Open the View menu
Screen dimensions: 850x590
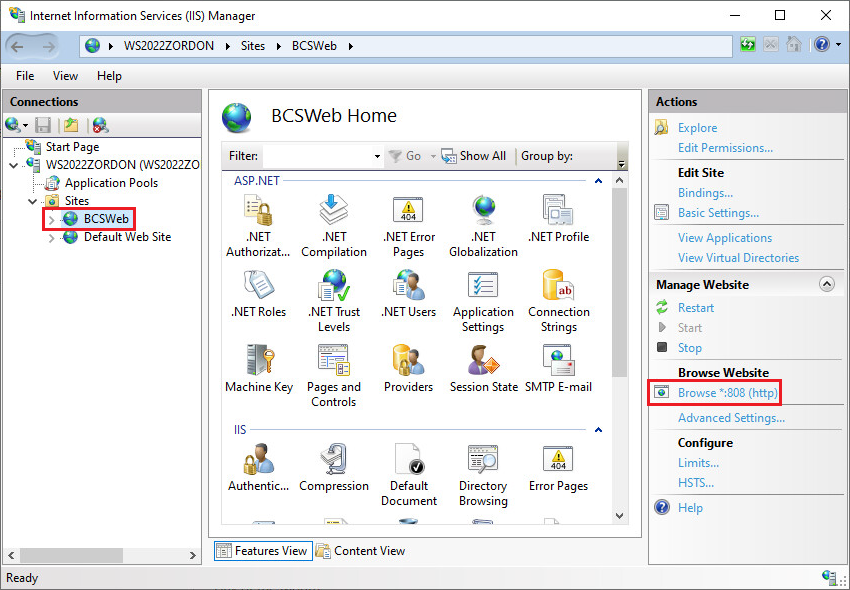[x=65, y=76]
